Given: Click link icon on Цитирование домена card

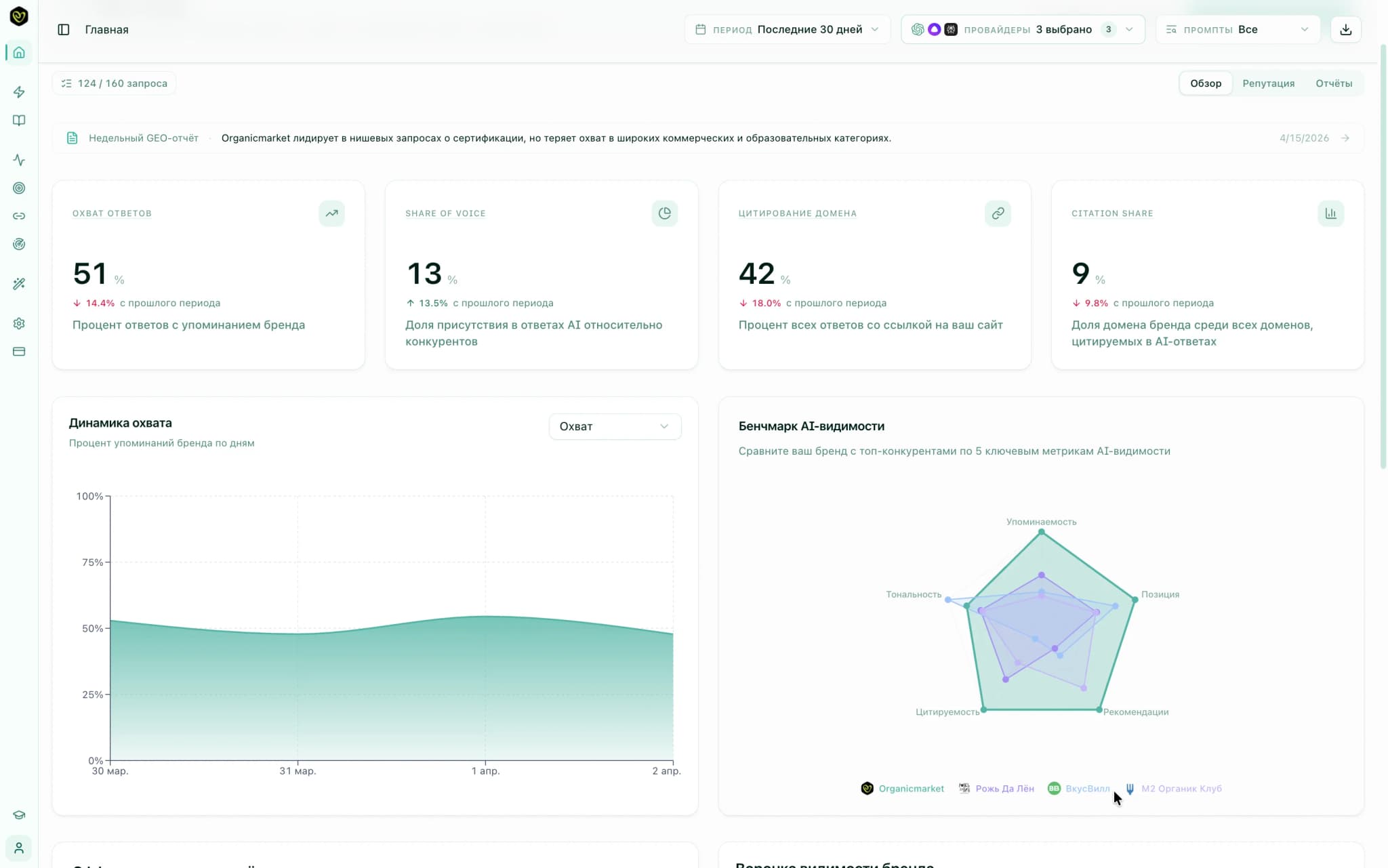Looking at the screenshot, I should click(x=998, y=213).
